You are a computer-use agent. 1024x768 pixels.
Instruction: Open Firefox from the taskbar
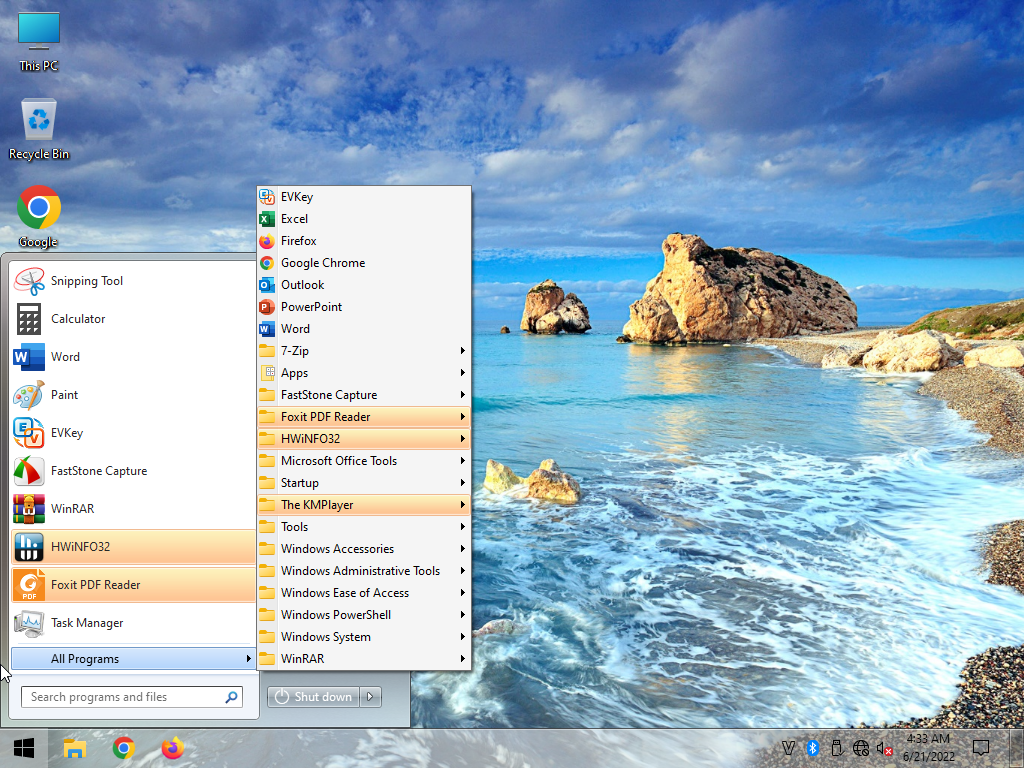(173, 748)
